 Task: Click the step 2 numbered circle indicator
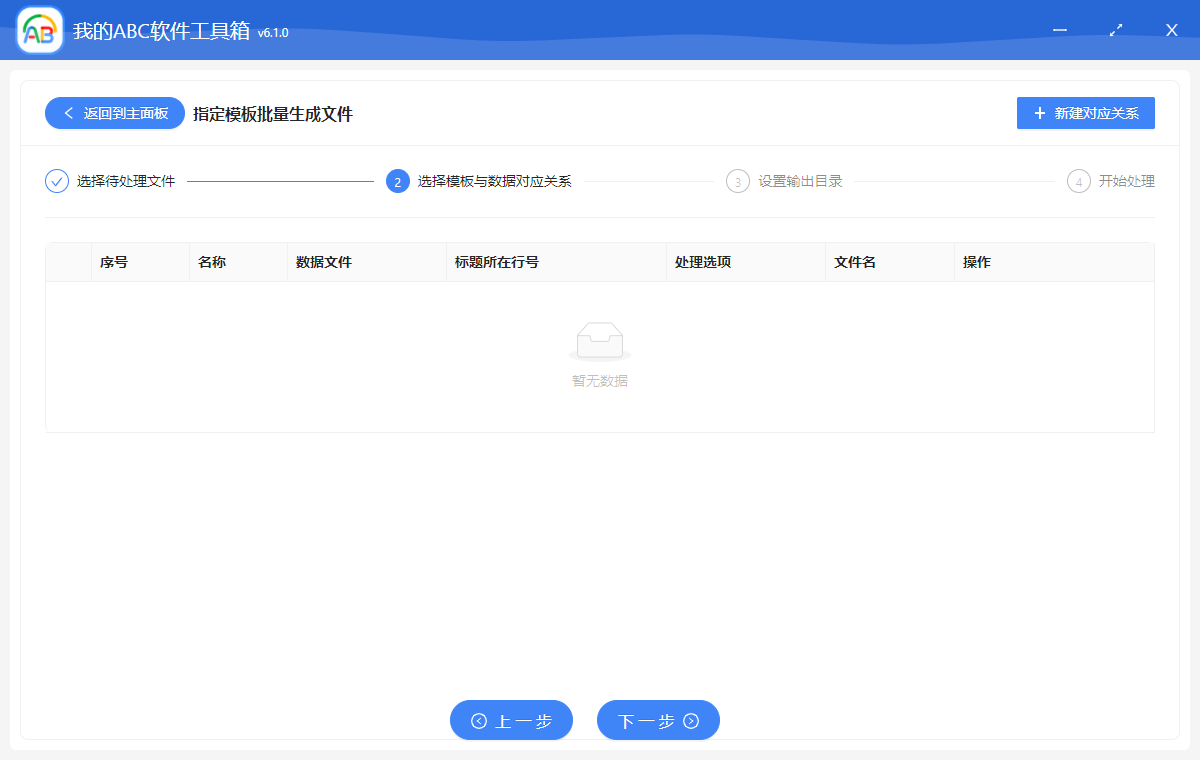click(x=397, y=181)
